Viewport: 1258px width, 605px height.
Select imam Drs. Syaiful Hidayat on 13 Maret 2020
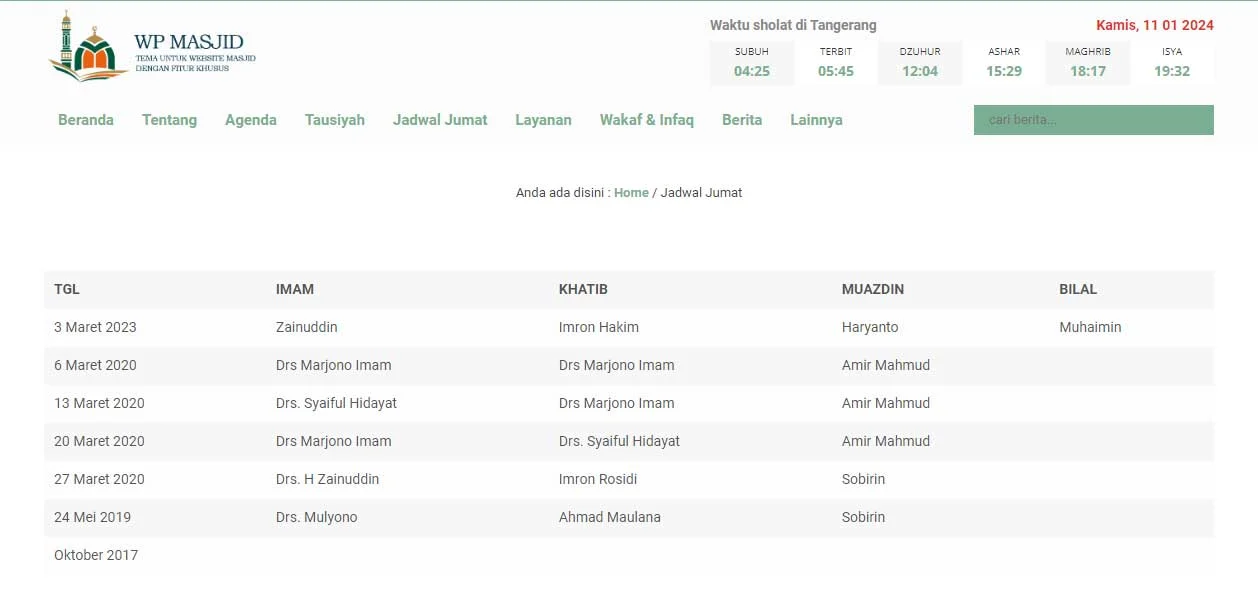coord(337,403)
